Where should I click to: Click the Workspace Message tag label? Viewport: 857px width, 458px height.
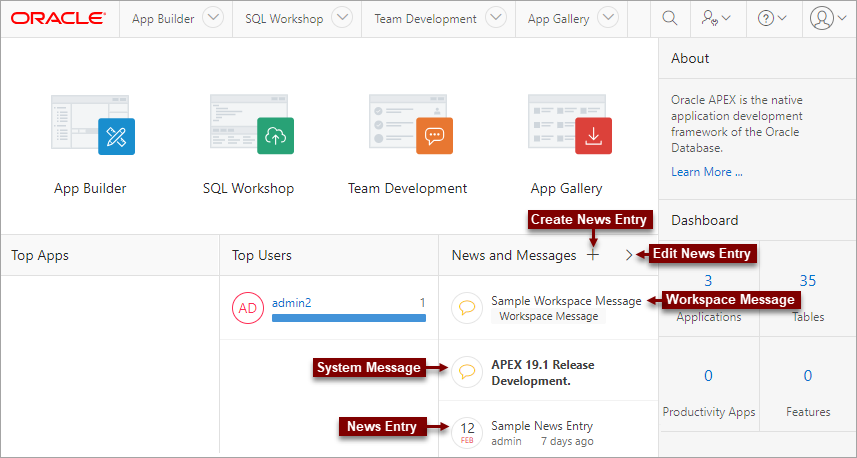tap(549, 316)
